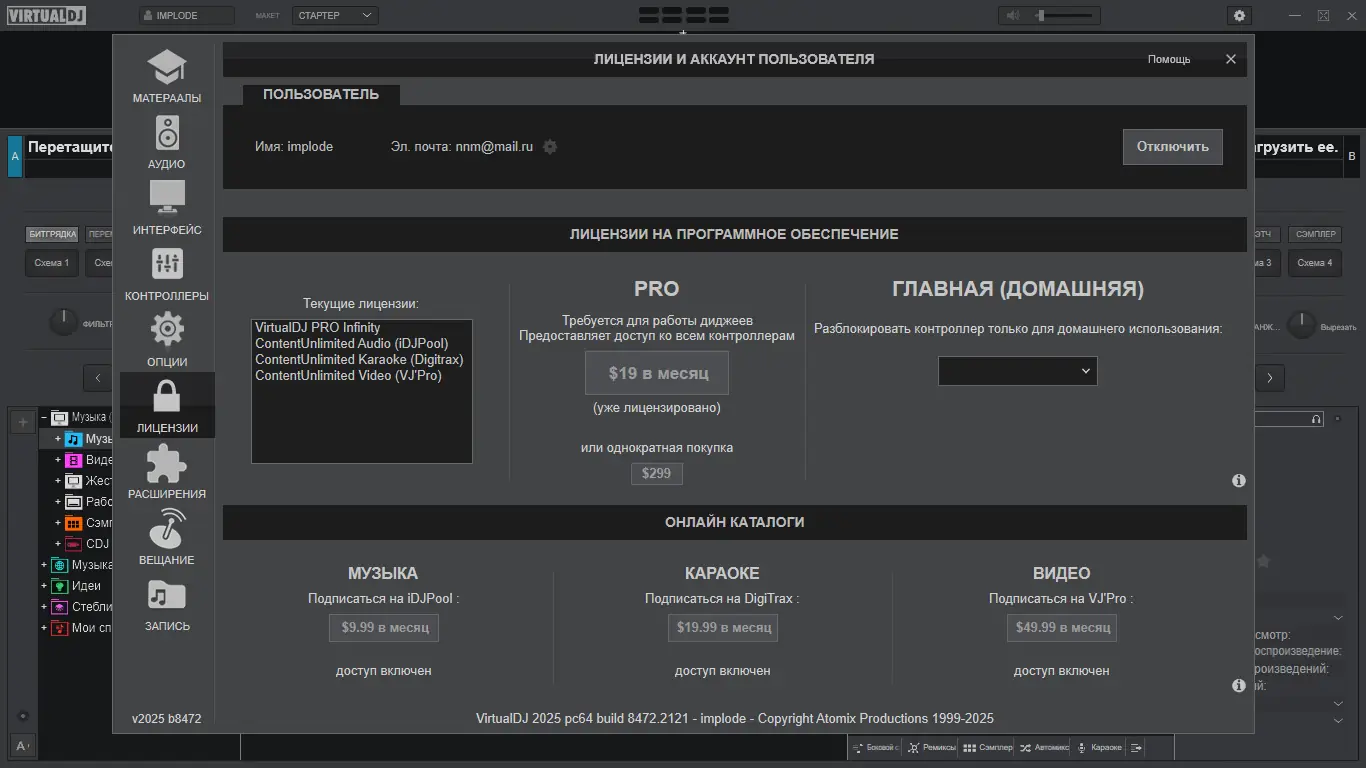Open the Помощь help link
The height and width of the screenshot is (768, 1366).
[1169, 59]
